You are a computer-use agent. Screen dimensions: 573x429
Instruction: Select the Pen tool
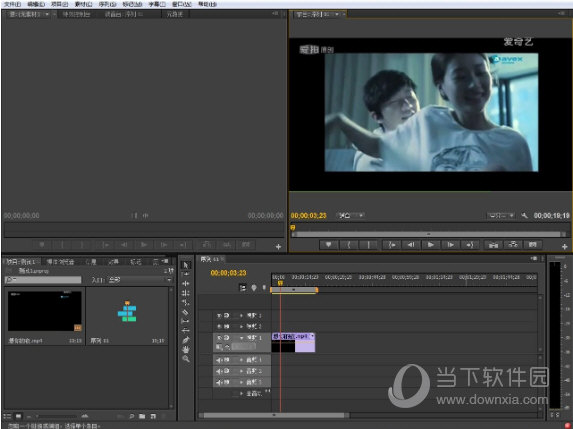[186, 340]
